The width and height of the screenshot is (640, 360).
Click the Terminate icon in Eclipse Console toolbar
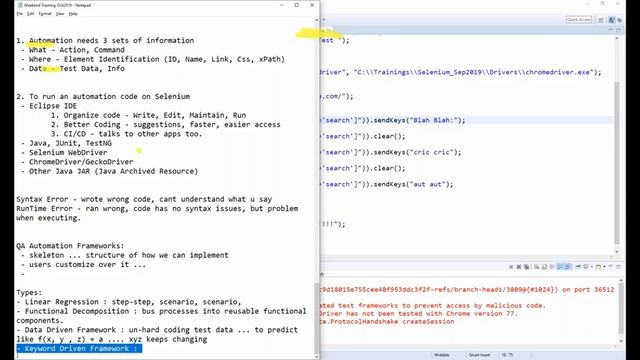click(511, 267)
